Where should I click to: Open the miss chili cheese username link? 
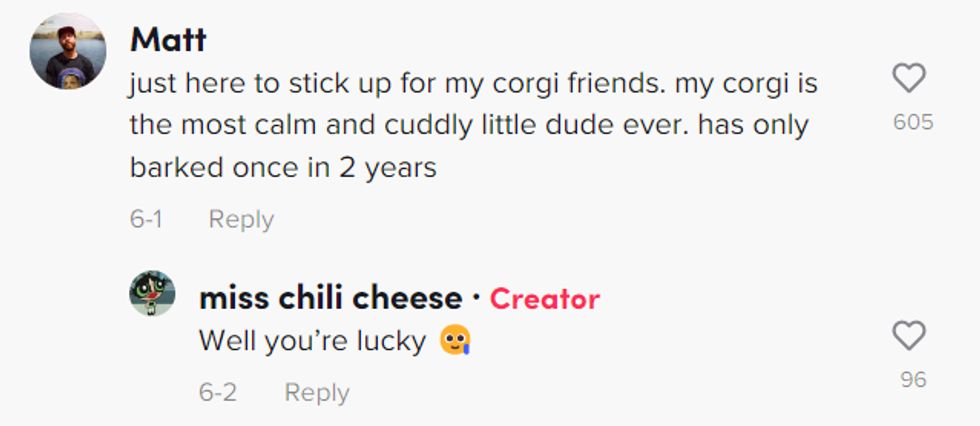point(330,298)
